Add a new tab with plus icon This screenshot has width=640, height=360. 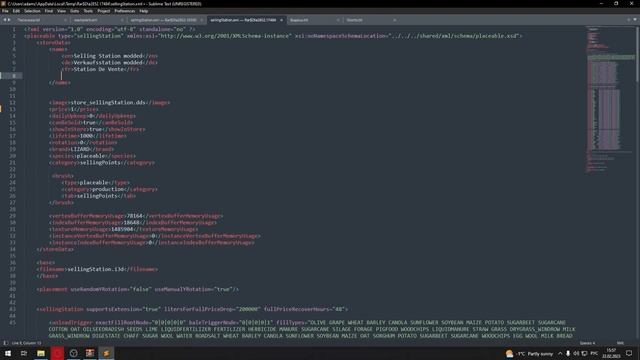pyautogui.click(x=629, y=20)
